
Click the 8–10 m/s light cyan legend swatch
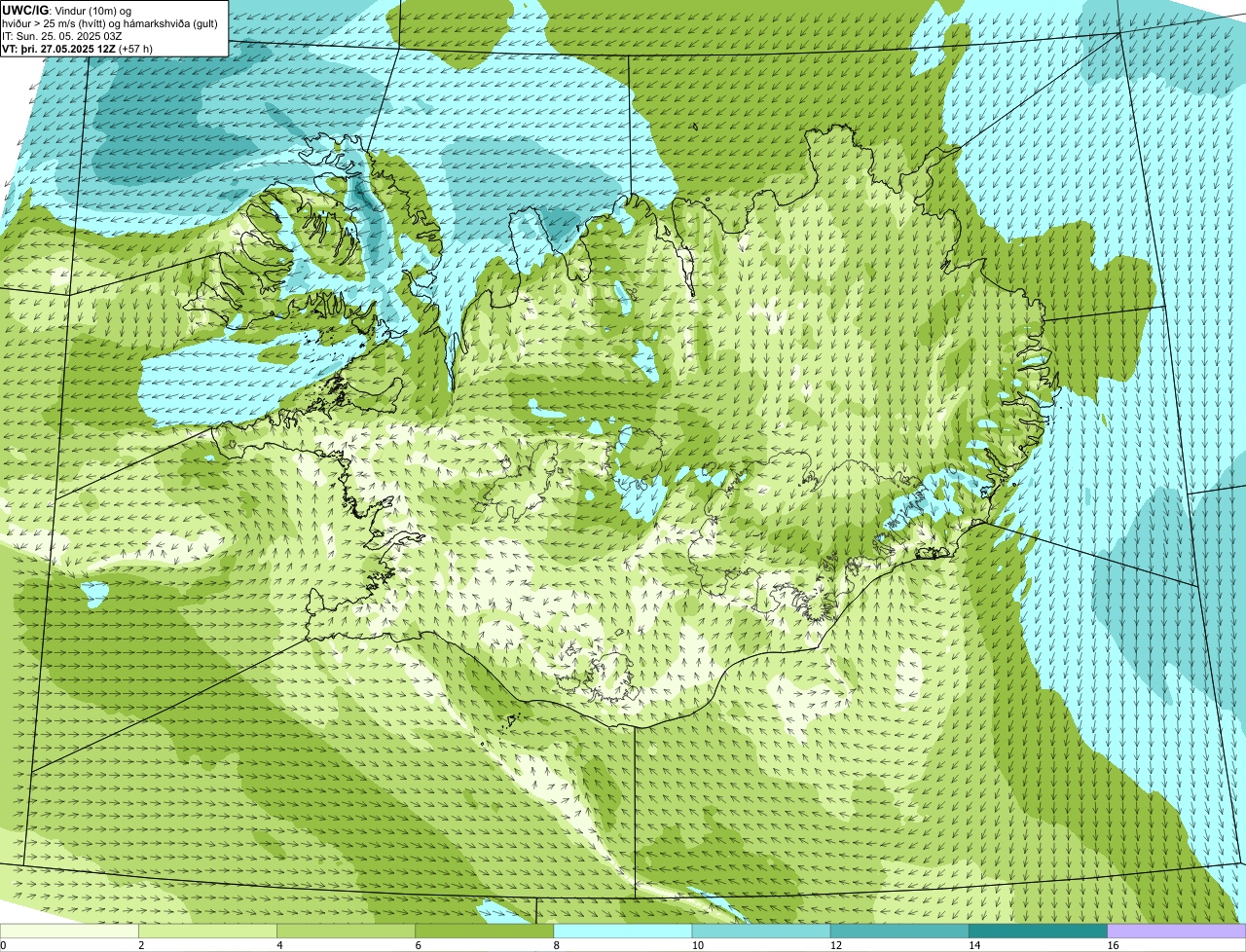[x=623, y=932]
